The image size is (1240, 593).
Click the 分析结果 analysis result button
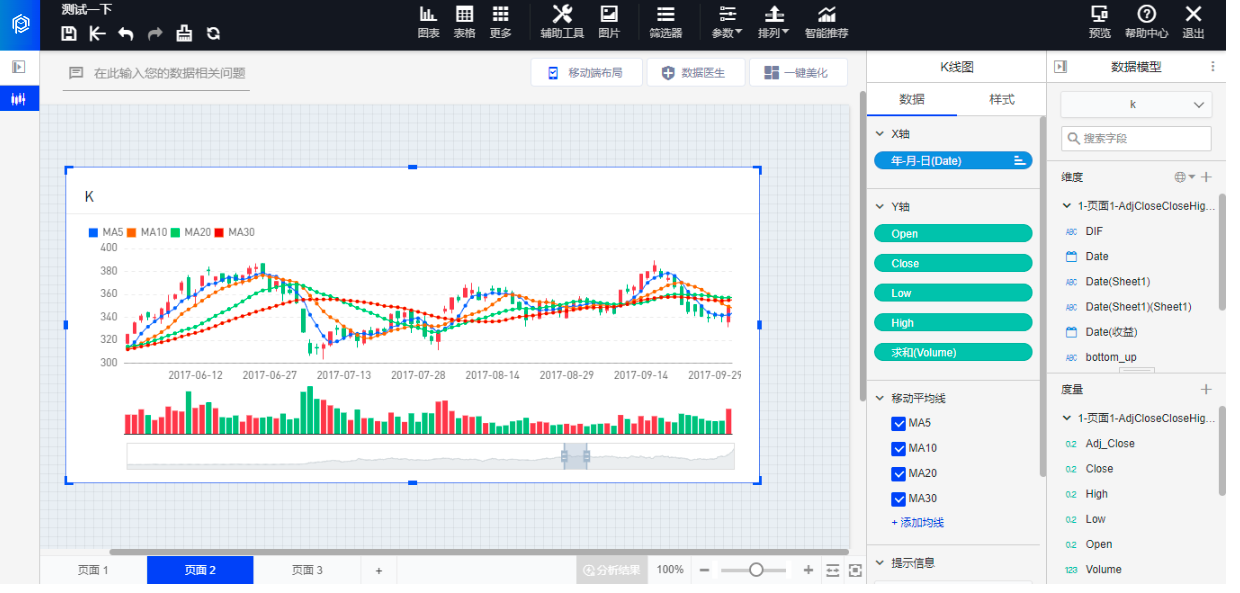[612, 570]
